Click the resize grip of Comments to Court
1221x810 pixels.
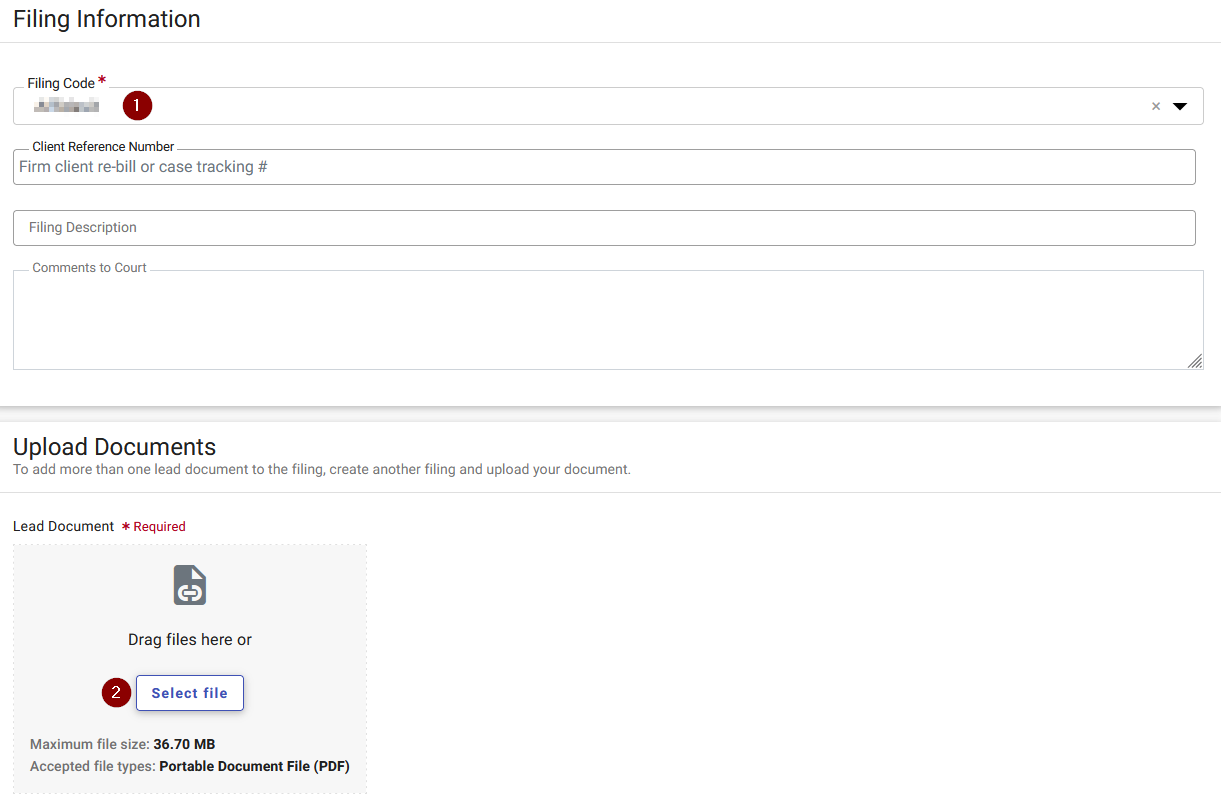[1196, 363]
